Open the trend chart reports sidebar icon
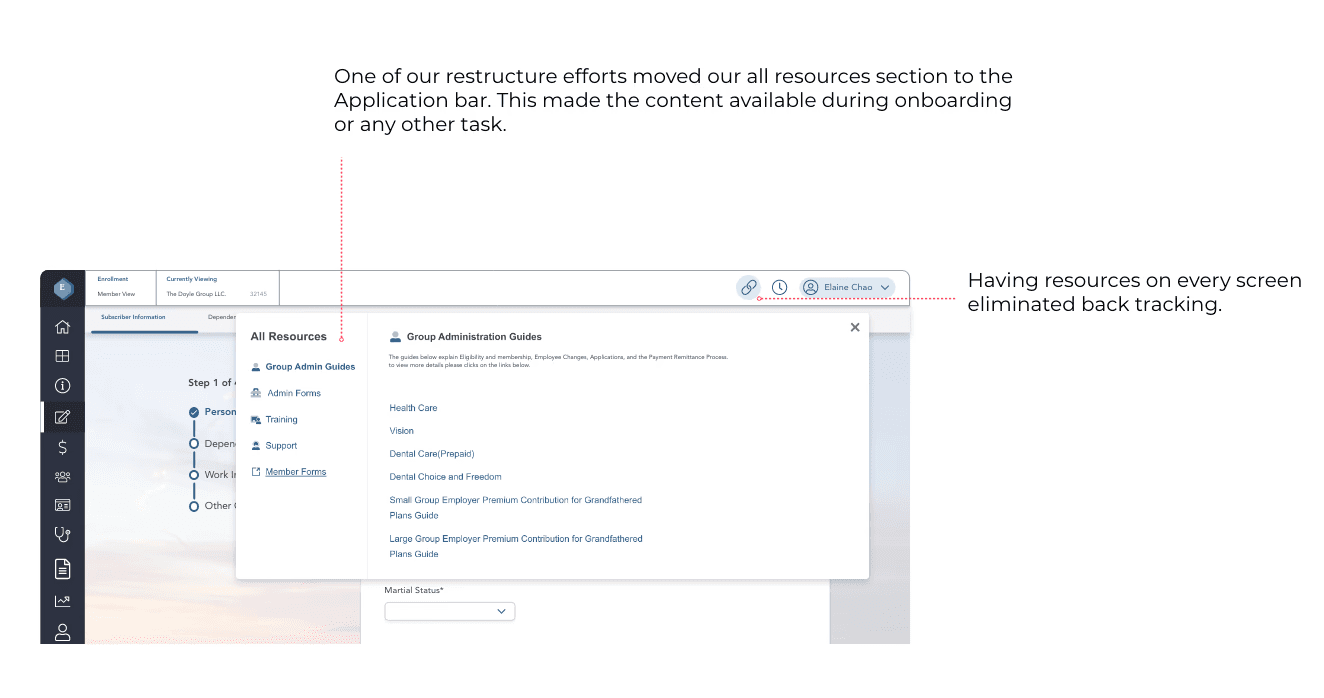1324x698 pixels. coord(63,601)
